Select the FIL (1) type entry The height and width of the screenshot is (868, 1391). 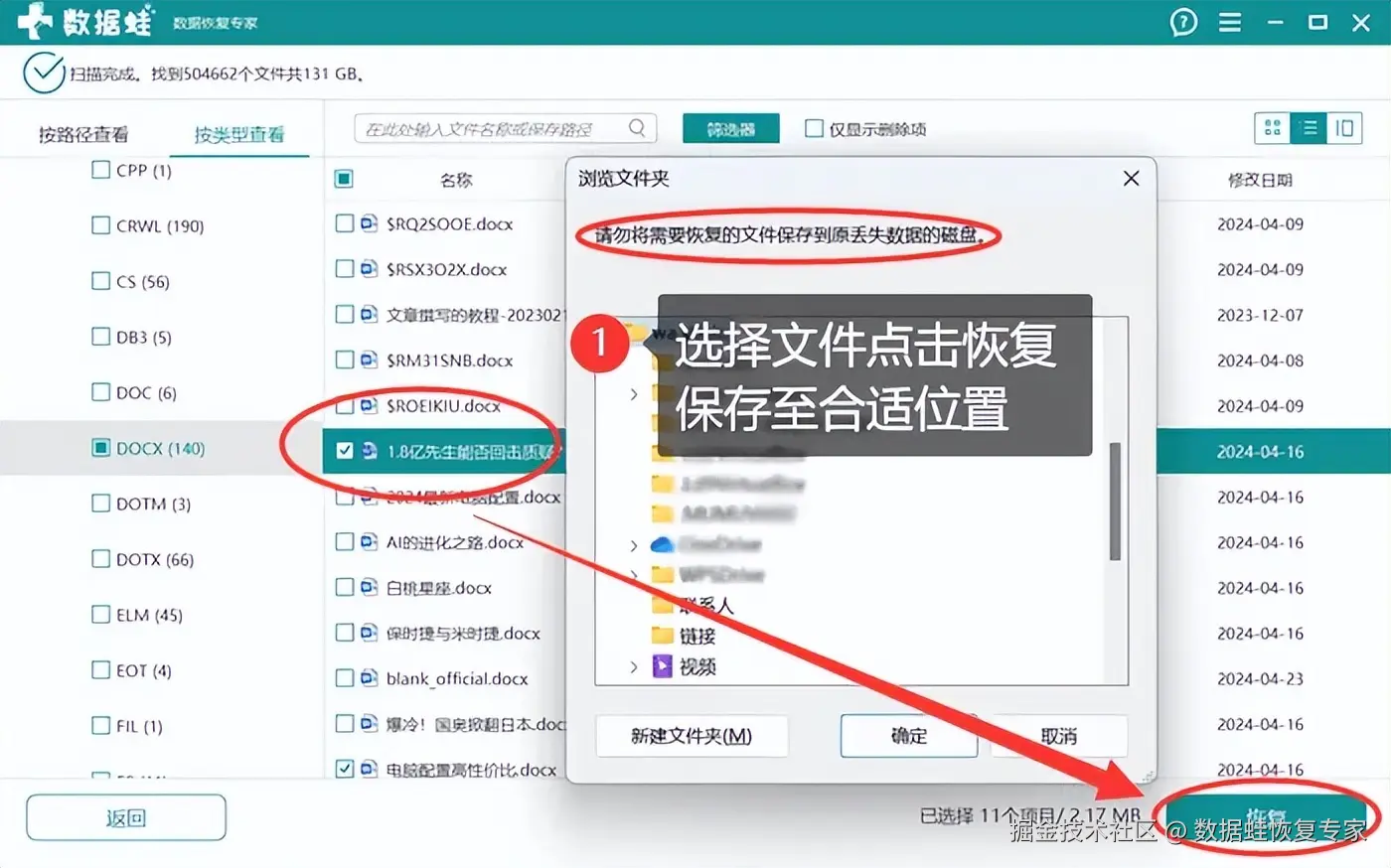[x=139, y=726]
